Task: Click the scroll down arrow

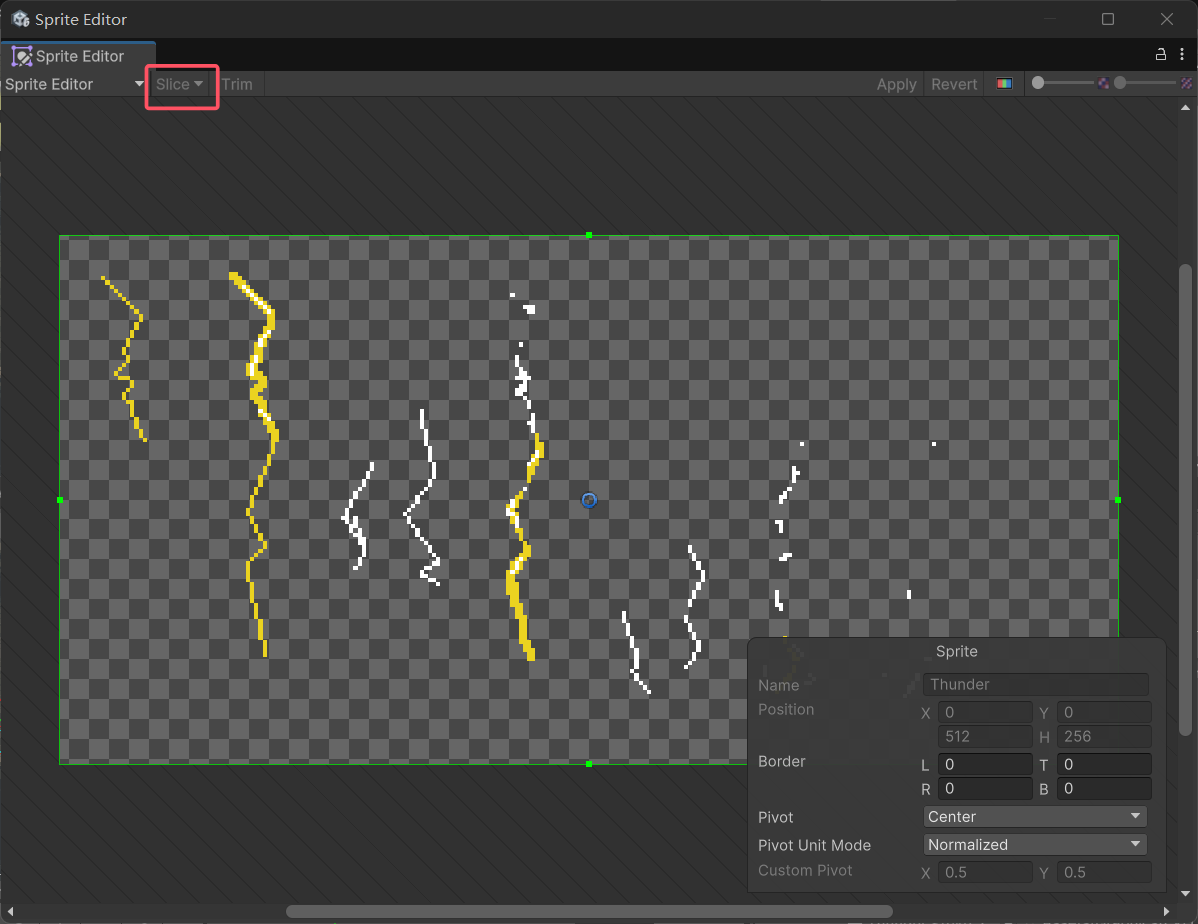Action: click(x=1185, y=893)
